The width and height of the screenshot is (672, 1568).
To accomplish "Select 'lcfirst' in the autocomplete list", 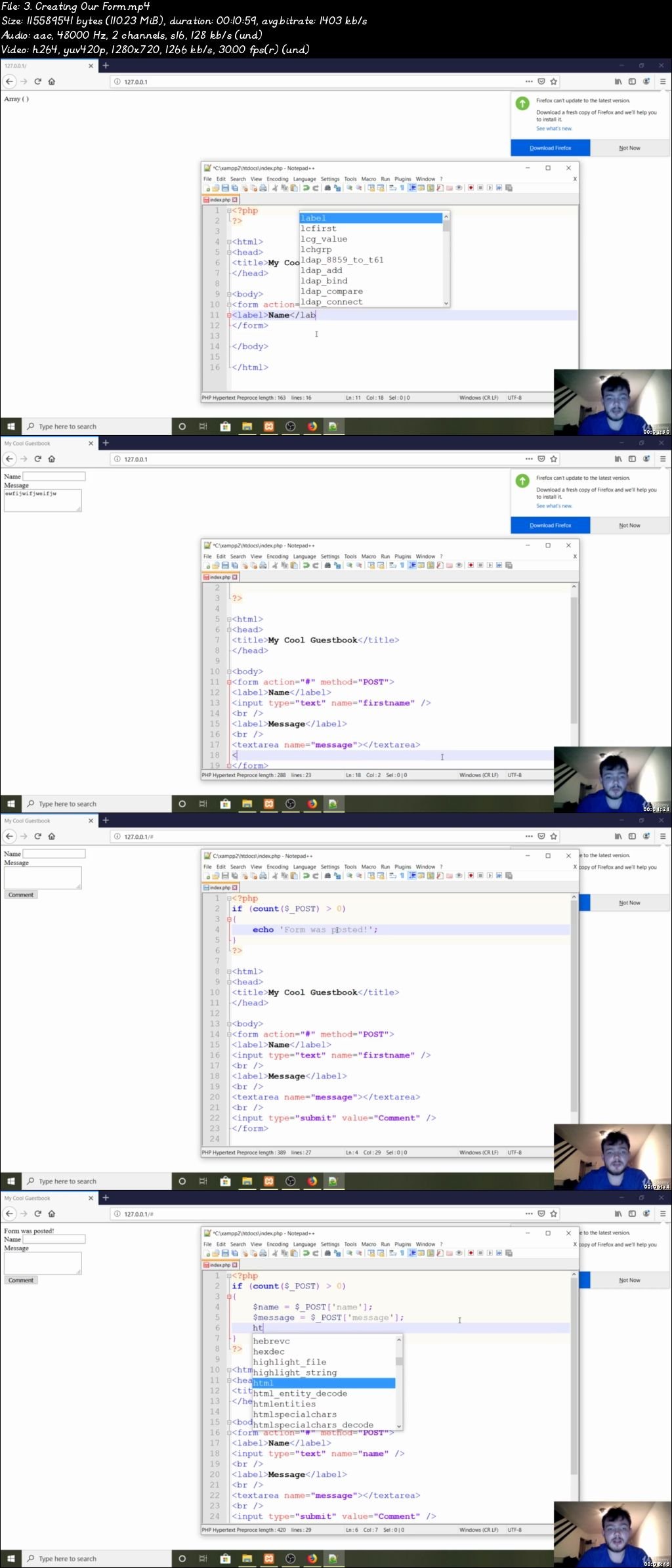I will point(371,228).
